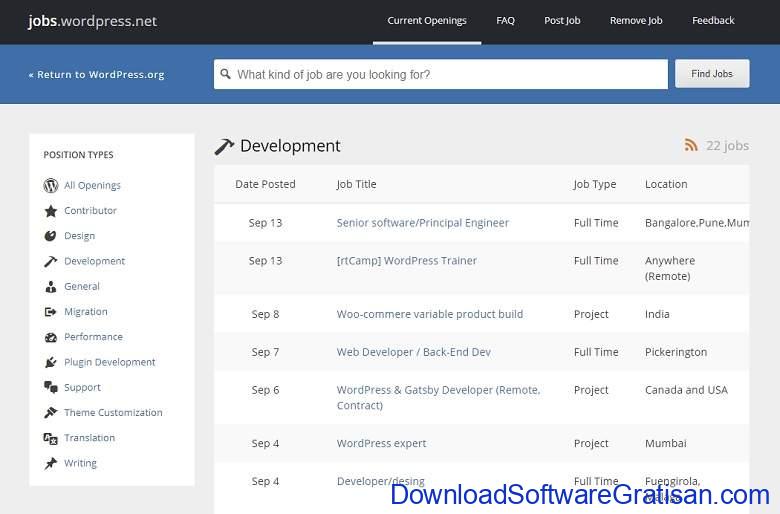Select Theme Customization category
This screenshot has width=780, height=514.
coord(113,412)
